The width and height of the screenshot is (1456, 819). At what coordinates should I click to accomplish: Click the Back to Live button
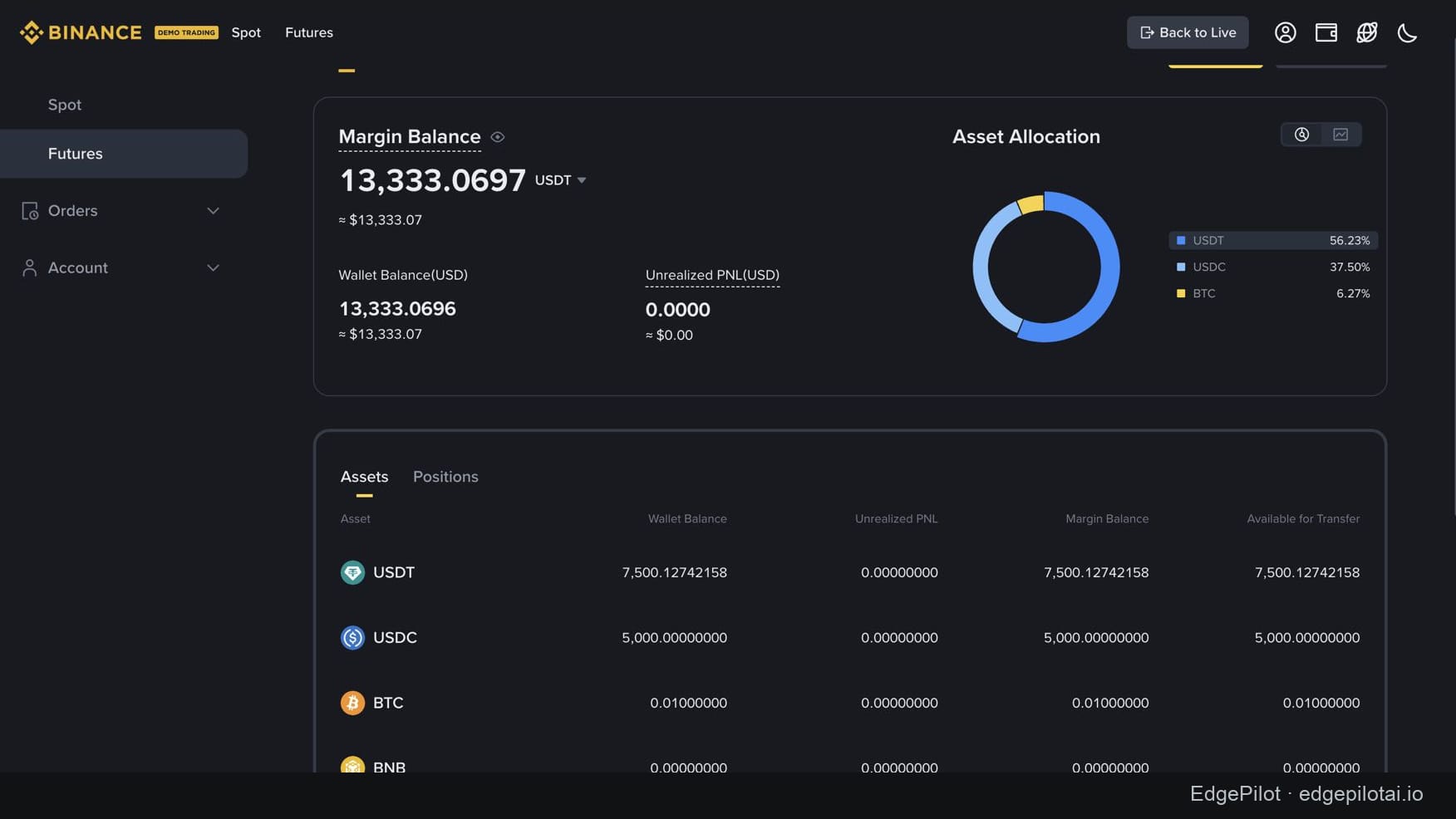point(1188,32)
